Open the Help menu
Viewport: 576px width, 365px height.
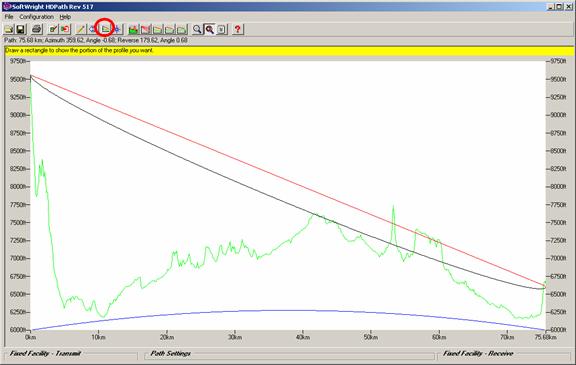click(x=65, y=17)
